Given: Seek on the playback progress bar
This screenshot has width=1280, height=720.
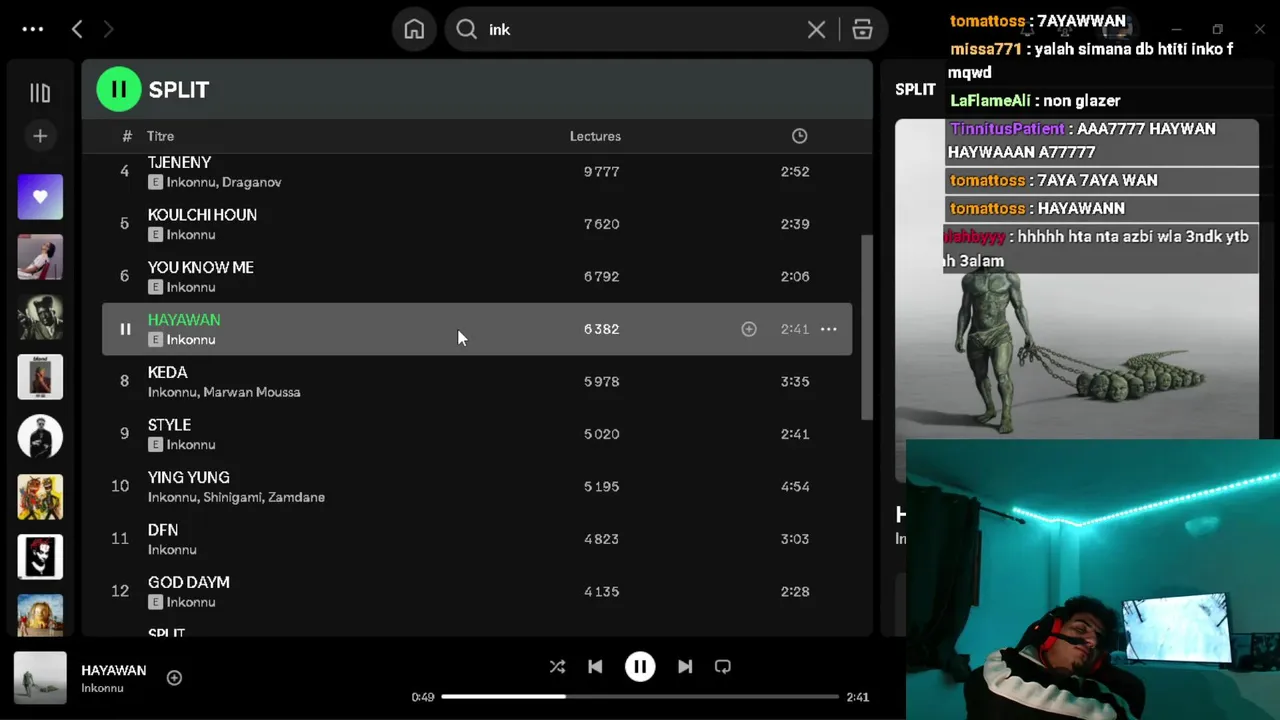Looking at the screenshot, I should pyautogui.click(x=640, y=697).
